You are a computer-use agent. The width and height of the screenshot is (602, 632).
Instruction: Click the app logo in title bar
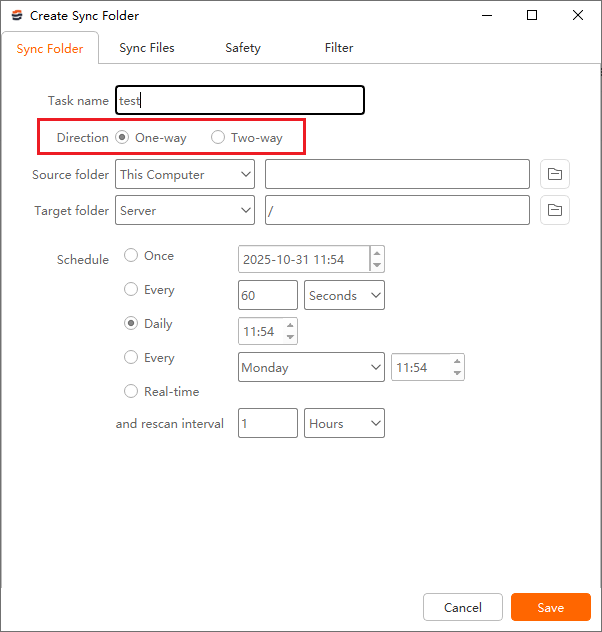coord(16,16)
